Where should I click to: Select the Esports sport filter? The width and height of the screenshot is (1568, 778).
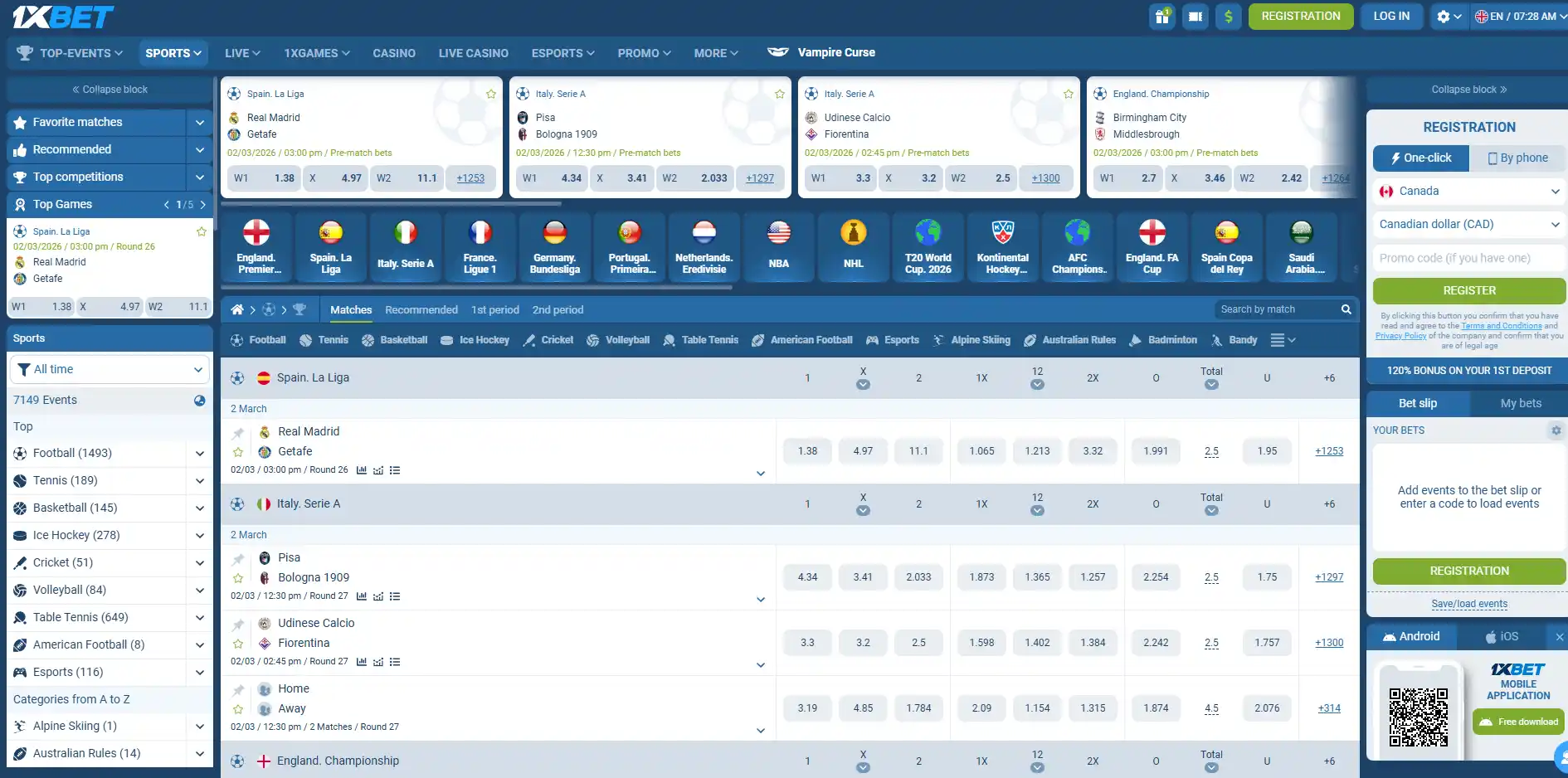[892, 340]
